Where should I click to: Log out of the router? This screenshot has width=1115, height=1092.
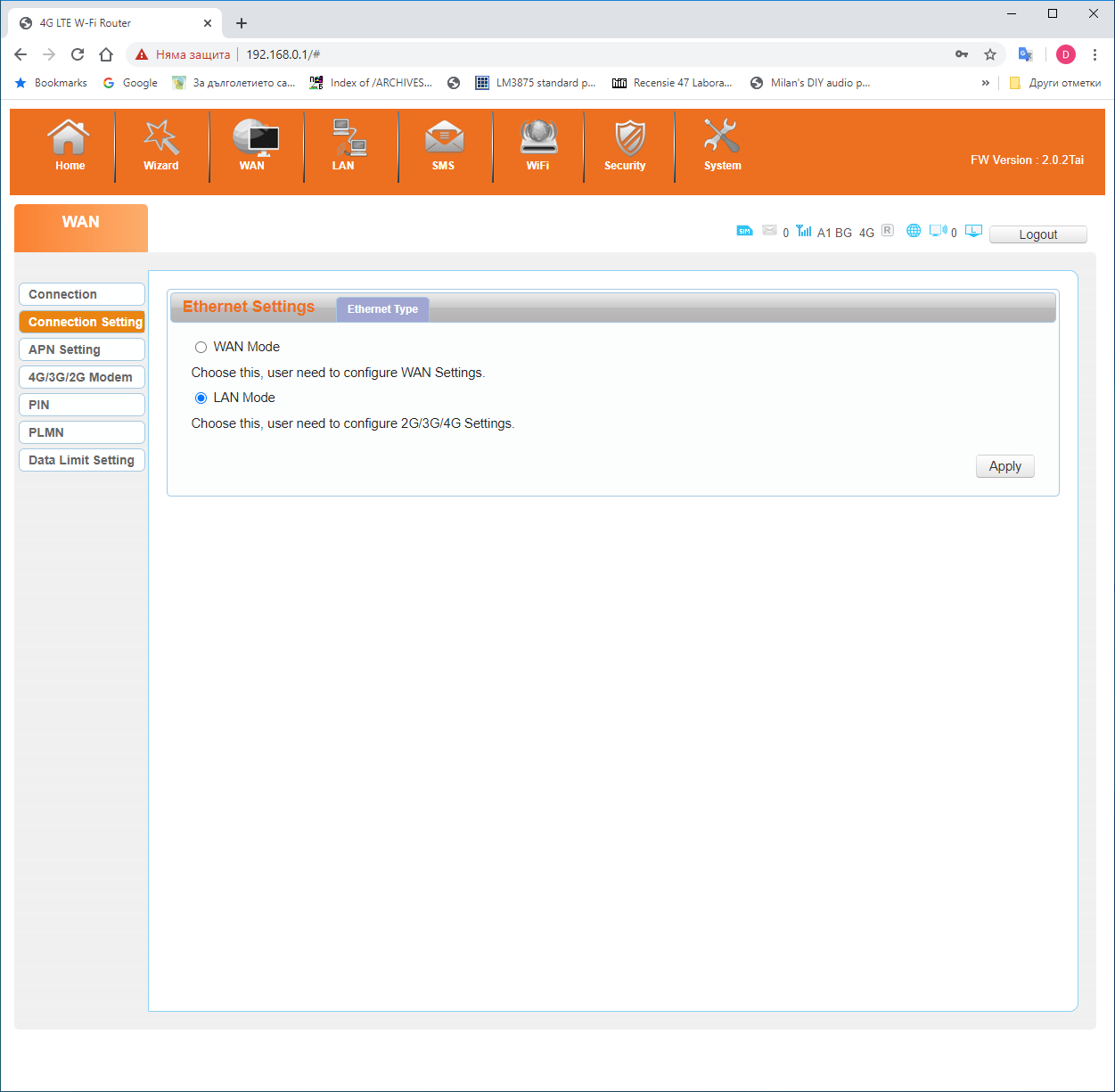point(1038,234)
